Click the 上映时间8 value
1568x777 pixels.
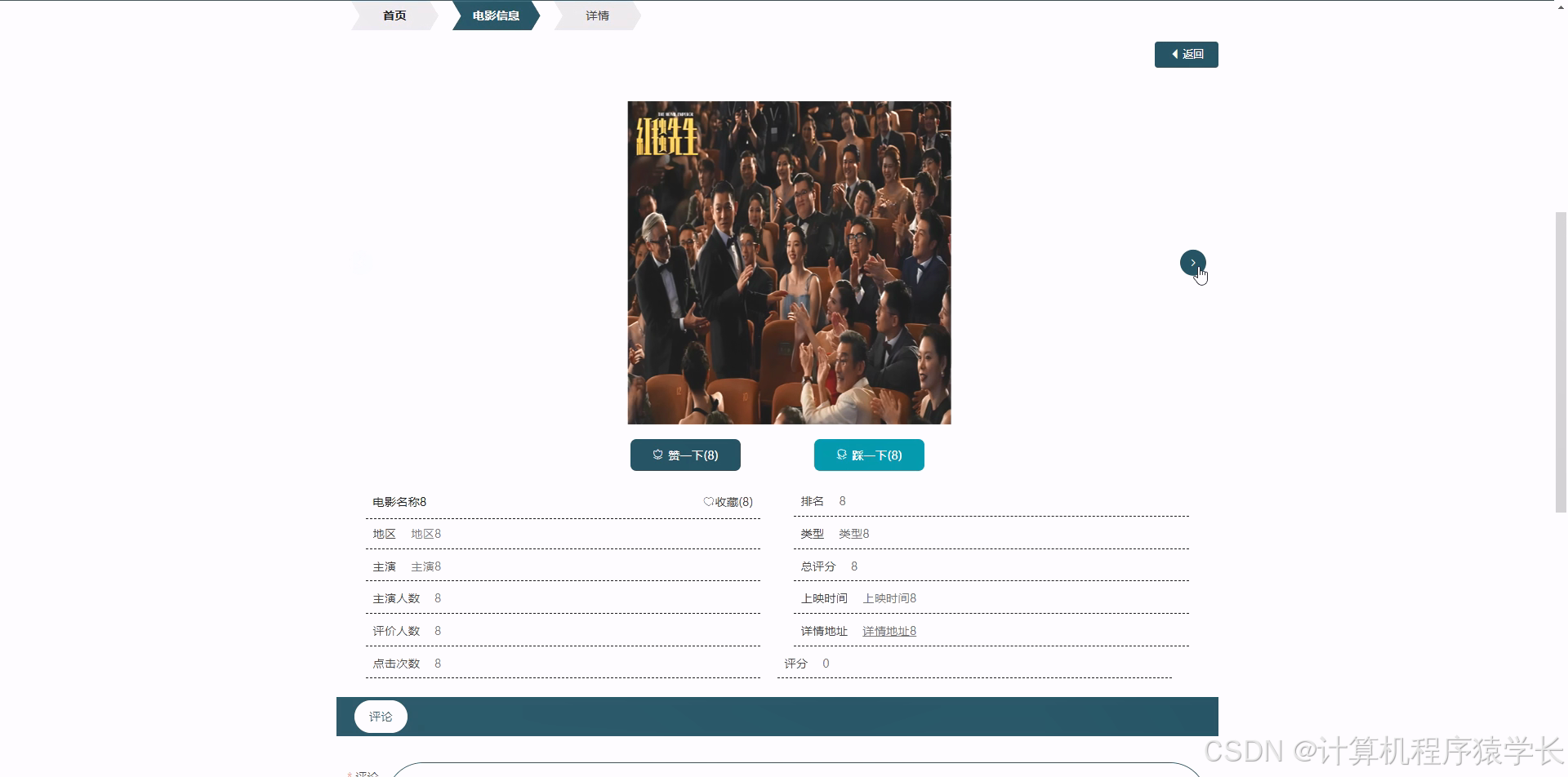click(x=889, y=598)
